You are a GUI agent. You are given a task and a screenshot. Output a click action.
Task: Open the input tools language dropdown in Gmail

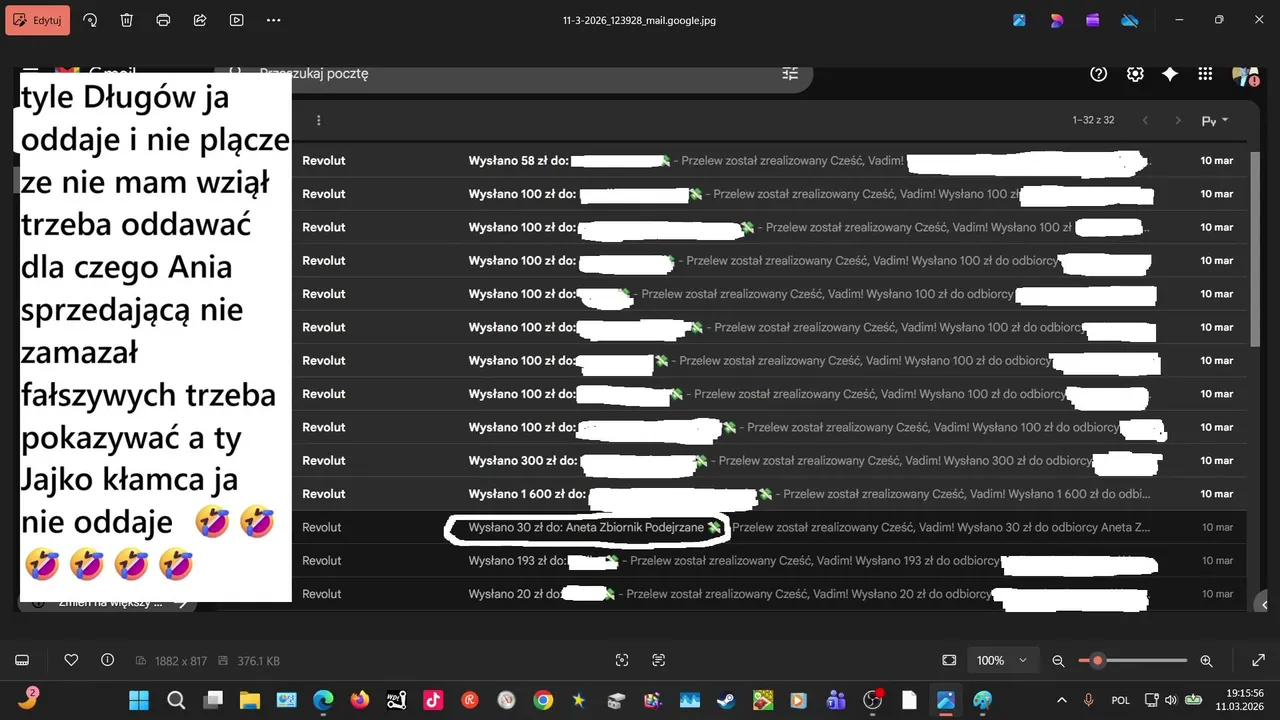[1215, 121]
